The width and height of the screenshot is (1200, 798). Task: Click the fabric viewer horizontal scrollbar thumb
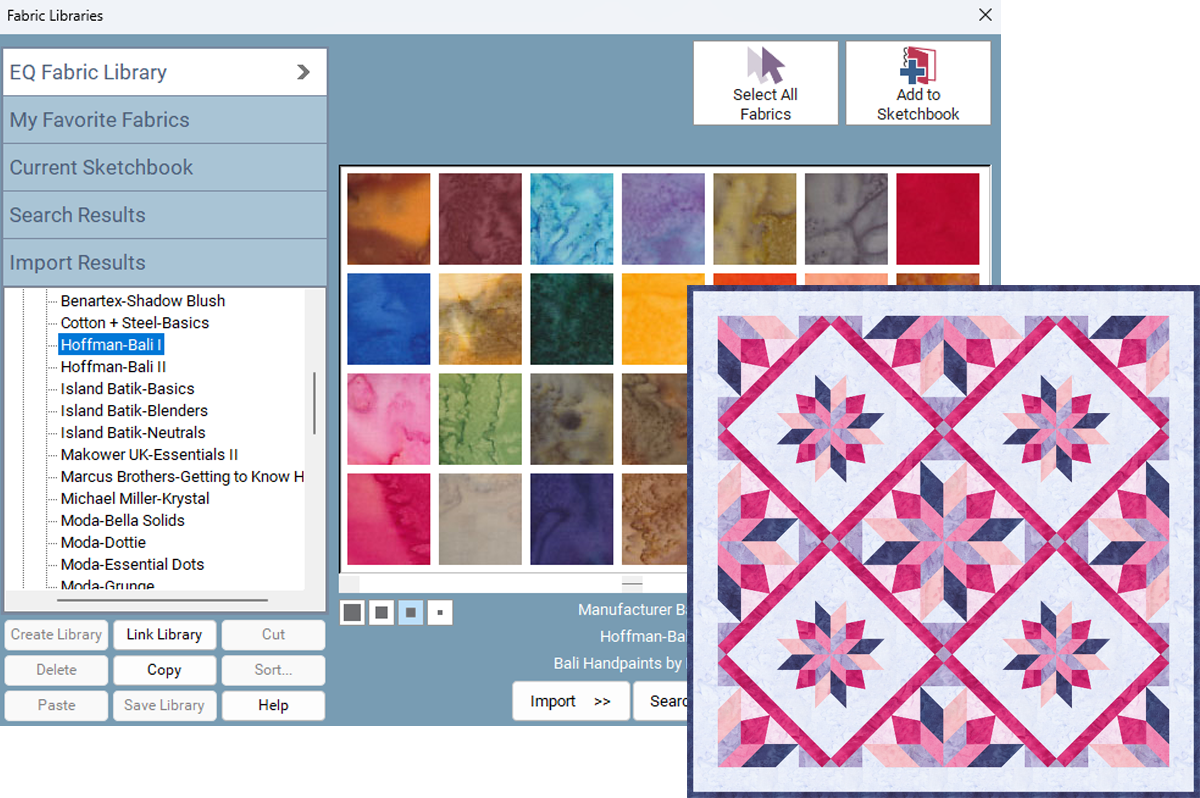pyautogui.click(x=632, y=583)
